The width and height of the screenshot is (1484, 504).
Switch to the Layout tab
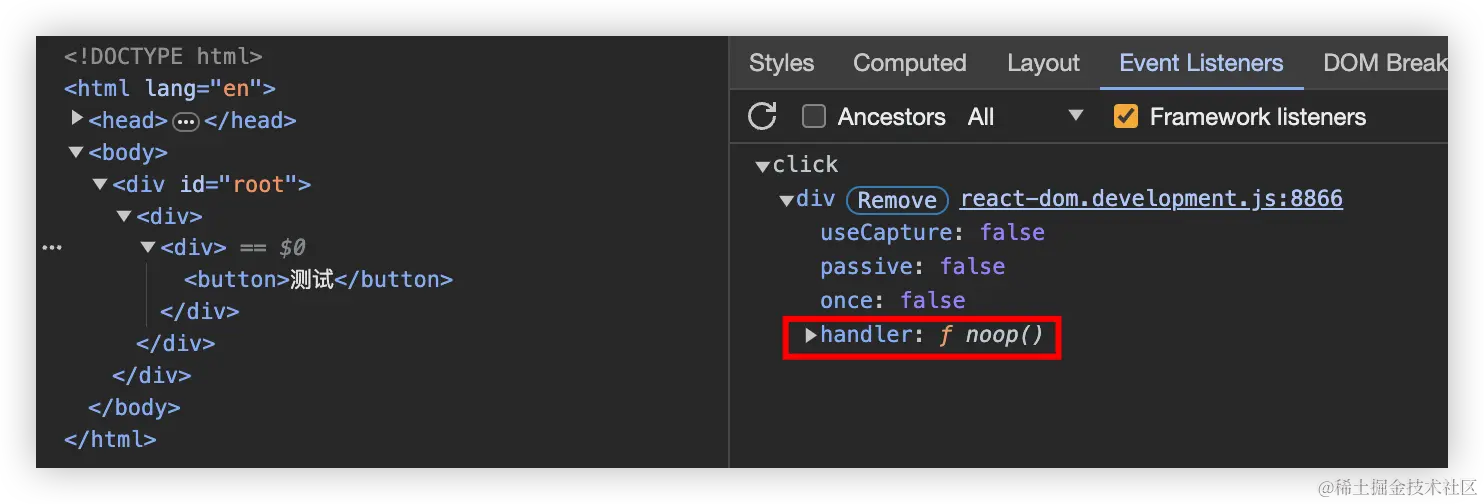1043,63
